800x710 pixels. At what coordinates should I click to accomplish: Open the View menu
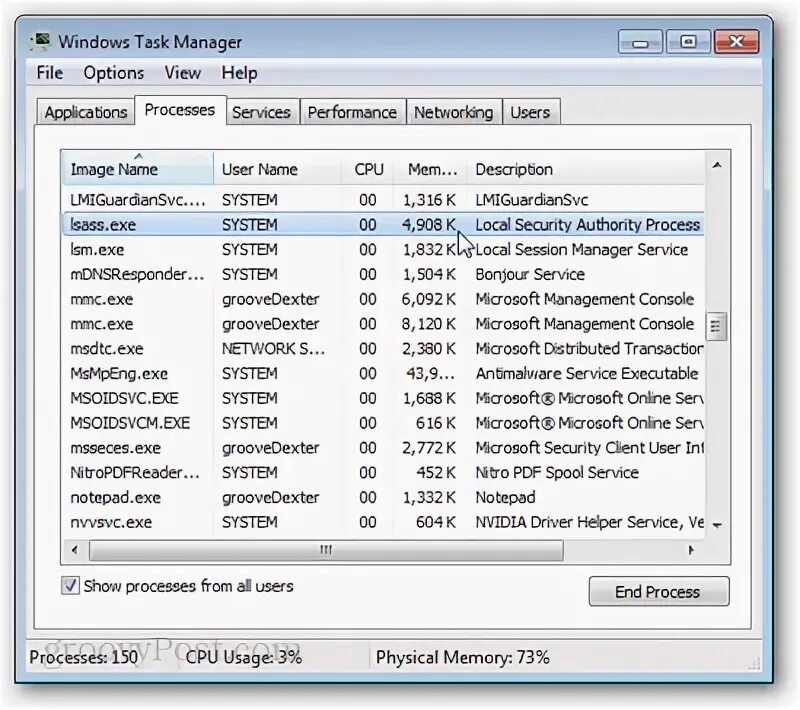pyautogui.click(x=182, y=73)
